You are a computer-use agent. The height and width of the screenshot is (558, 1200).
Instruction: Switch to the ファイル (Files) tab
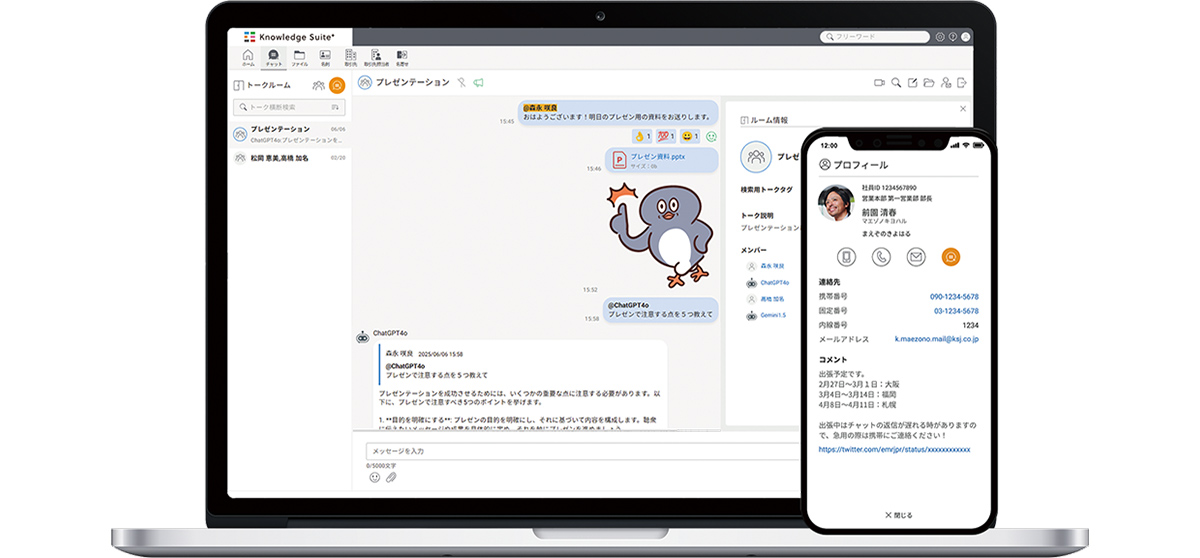click(299, 57)
